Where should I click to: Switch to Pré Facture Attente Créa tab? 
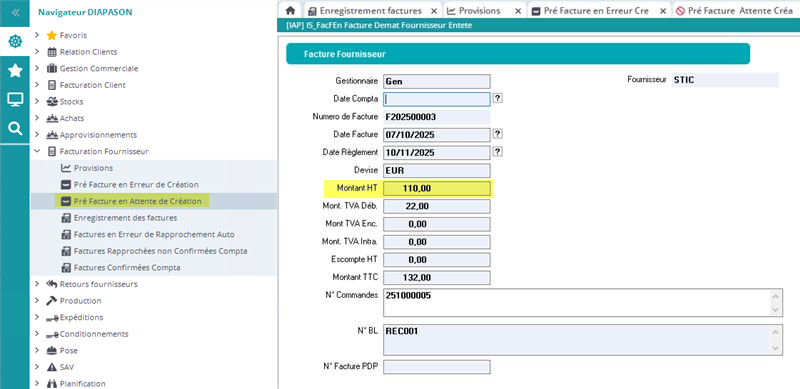tap(735, 10)
